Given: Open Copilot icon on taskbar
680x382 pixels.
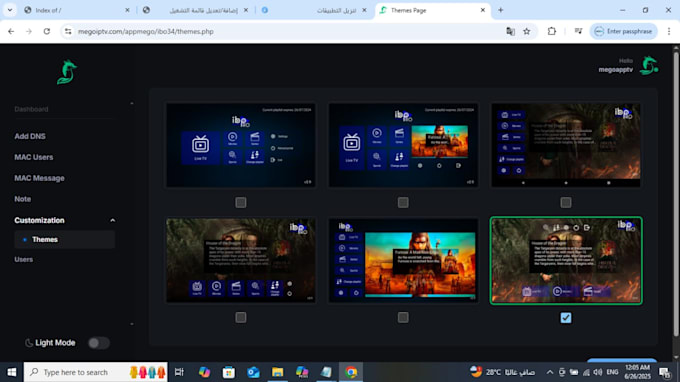Looking at the screenshot, I should point(204,372).
